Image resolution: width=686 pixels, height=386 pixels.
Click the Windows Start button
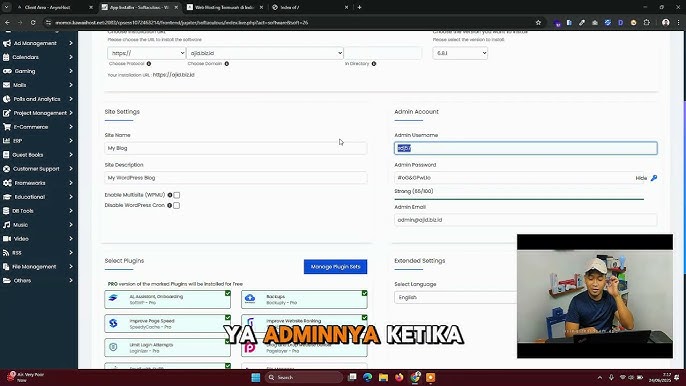[256, 377]
